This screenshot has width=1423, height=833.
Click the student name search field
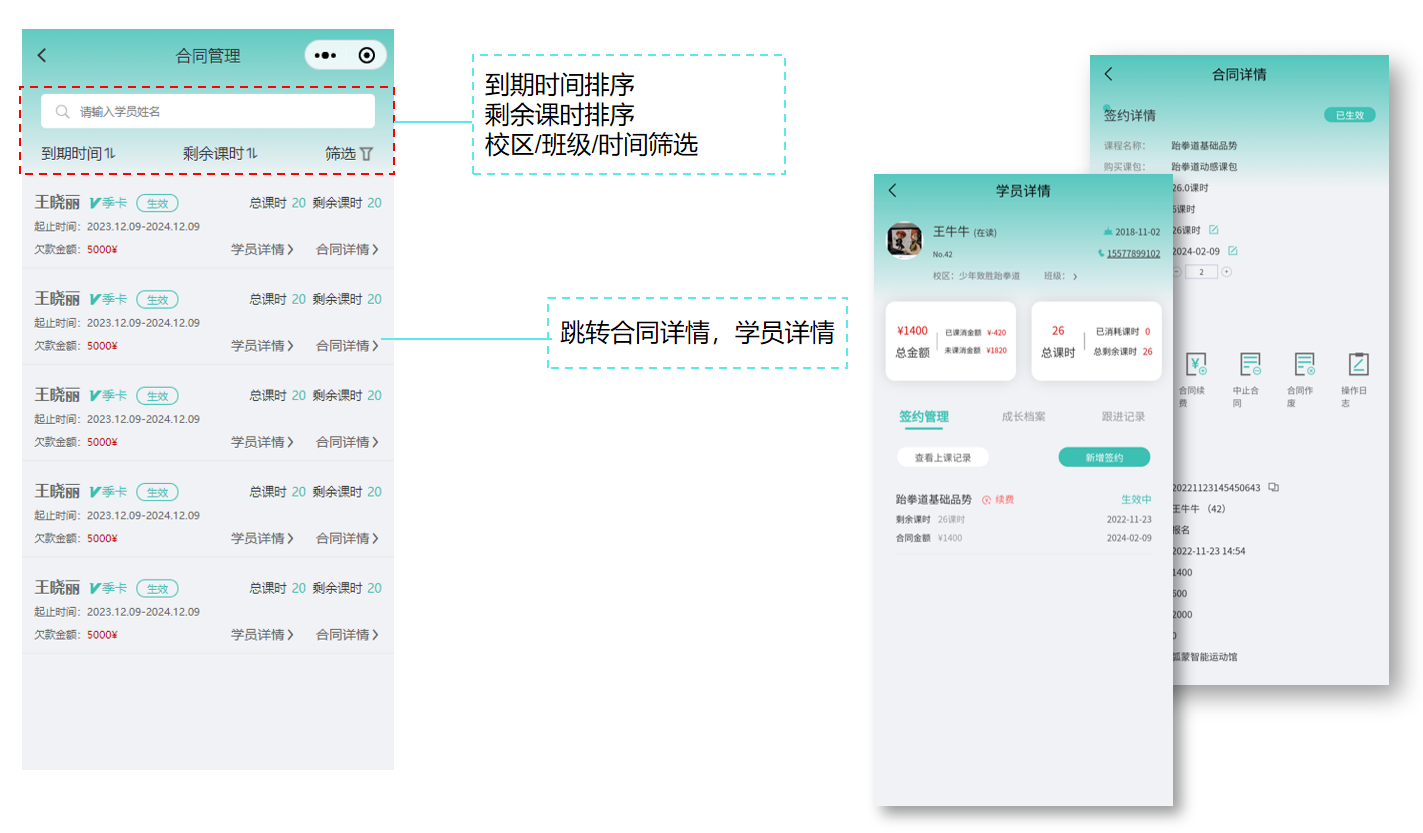click(x=208, y=112)
